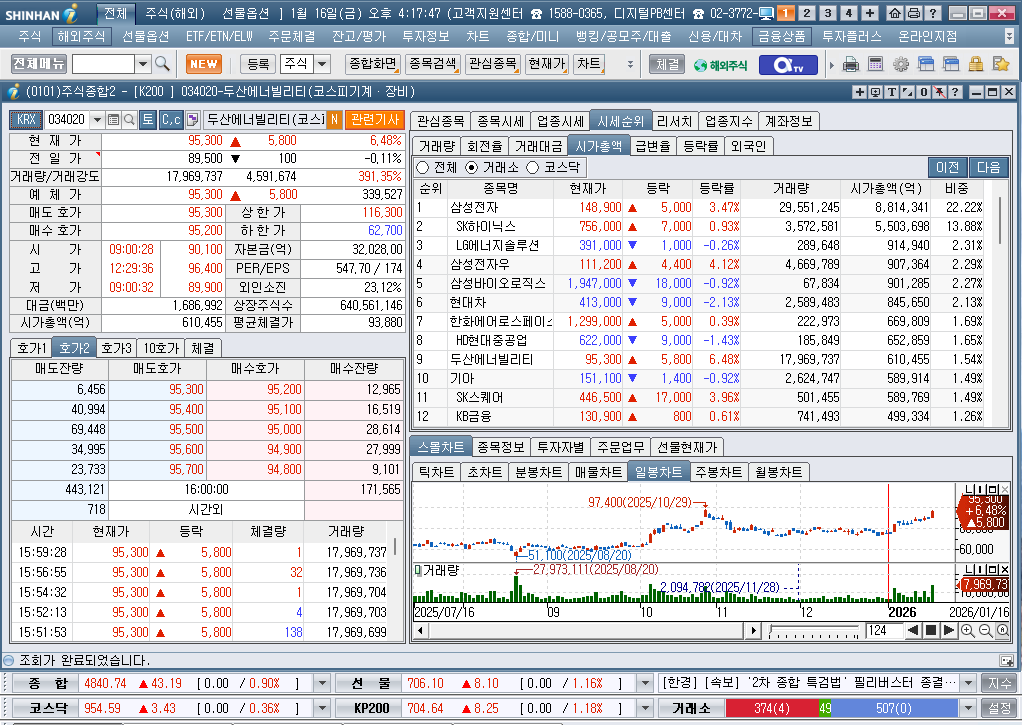Click the chart bar count field showing 124
1022x725 pixels.
[884, 630]
